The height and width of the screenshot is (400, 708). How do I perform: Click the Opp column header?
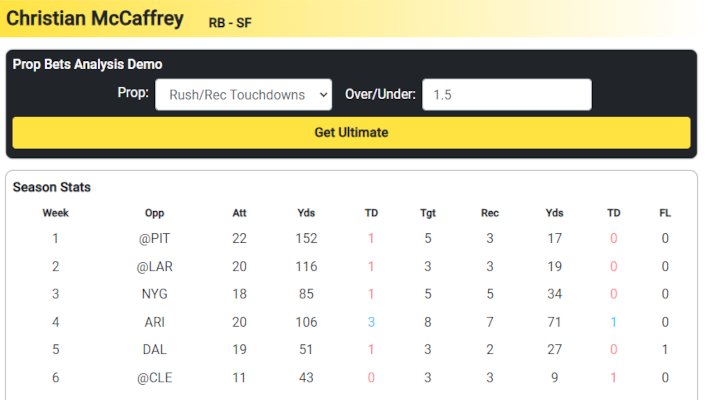tap(154, 213)
